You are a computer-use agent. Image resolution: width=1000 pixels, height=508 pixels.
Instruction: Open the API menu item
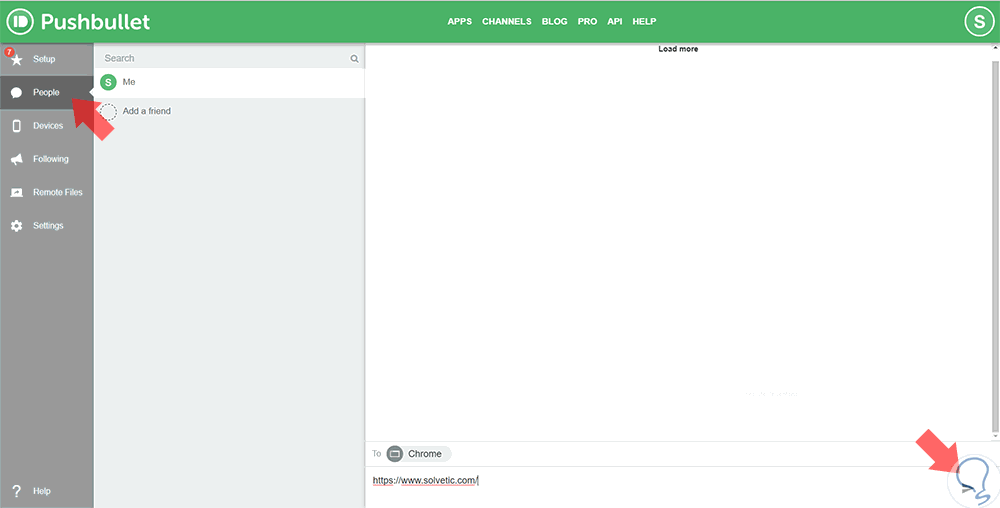[x=615, y=22]
